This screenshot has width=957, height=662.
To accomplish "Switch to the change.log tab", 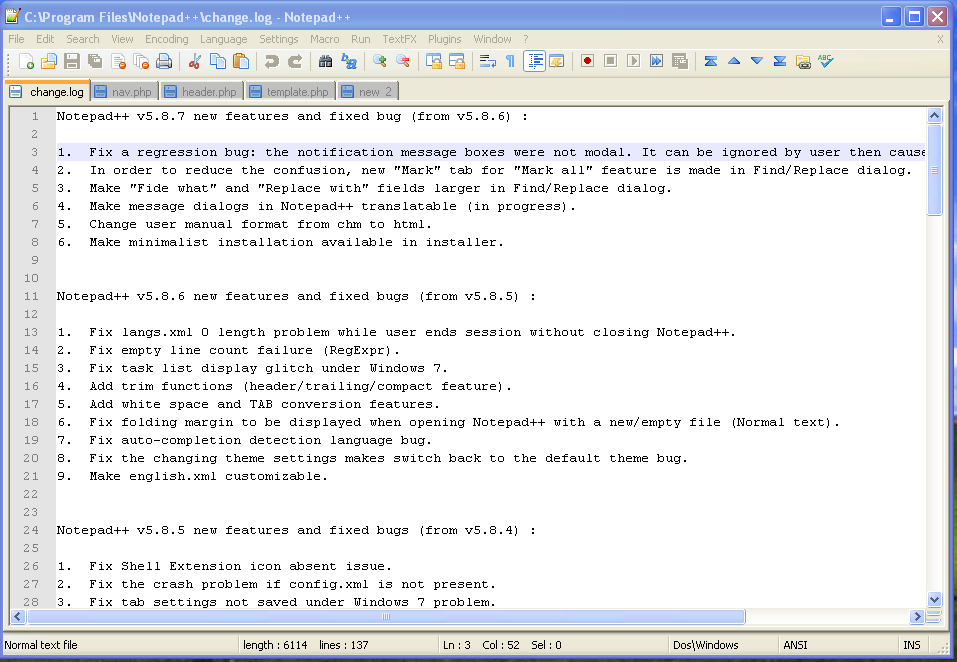I will [x=48, y=92].
